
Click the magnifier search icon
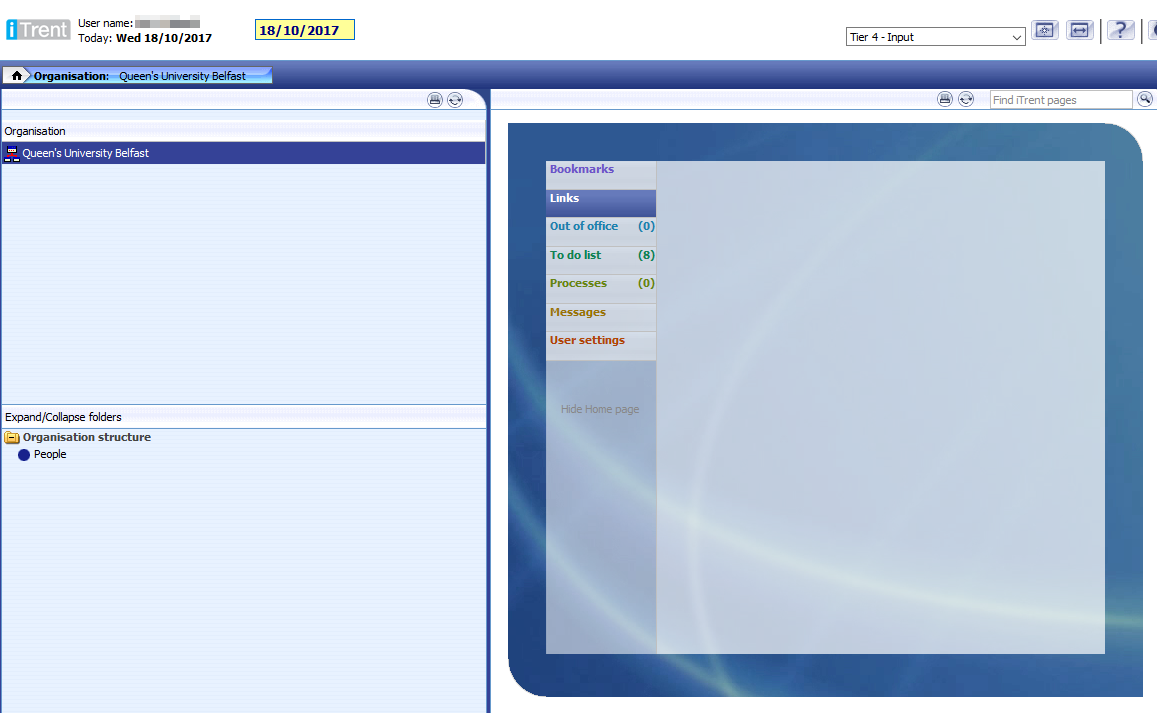click(1145, 99)
